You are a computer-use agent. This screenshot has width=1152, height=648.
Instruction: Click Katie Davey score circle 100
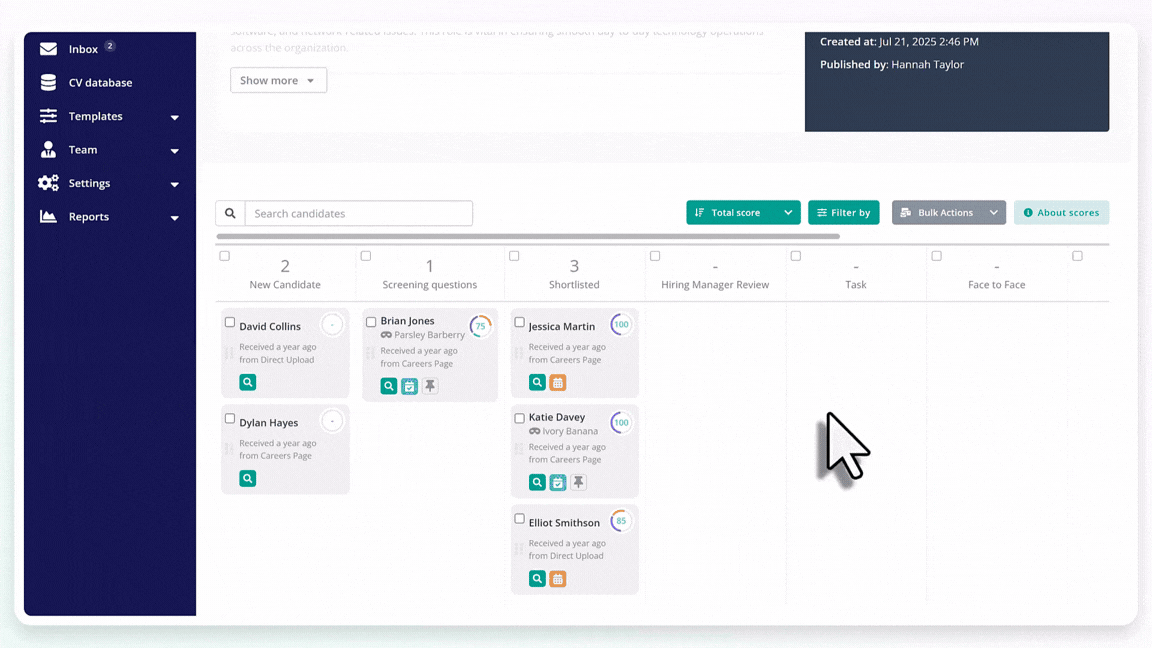[621, 422]
